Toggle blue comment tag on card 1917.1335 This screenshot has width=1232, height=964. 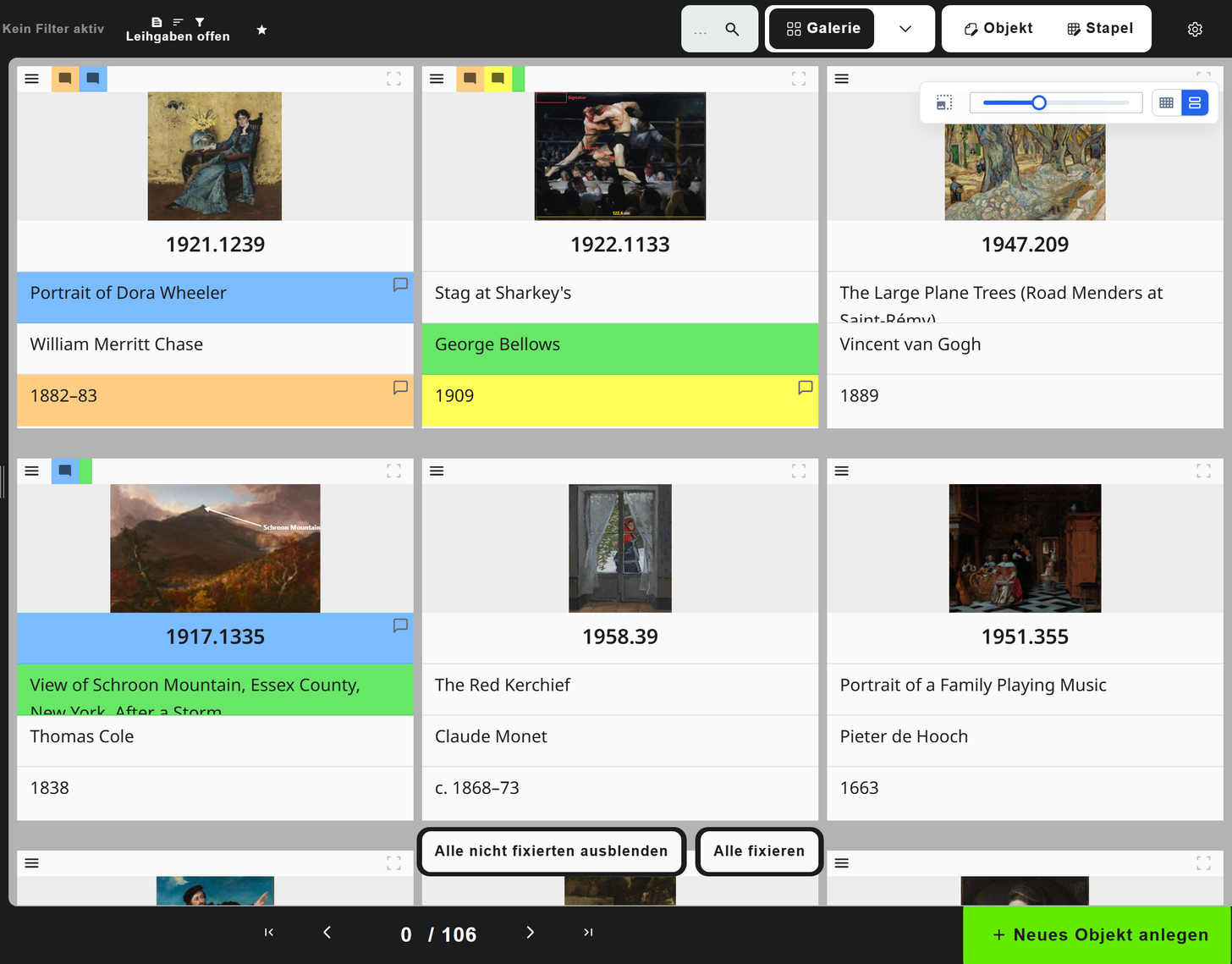pos(65,471)
